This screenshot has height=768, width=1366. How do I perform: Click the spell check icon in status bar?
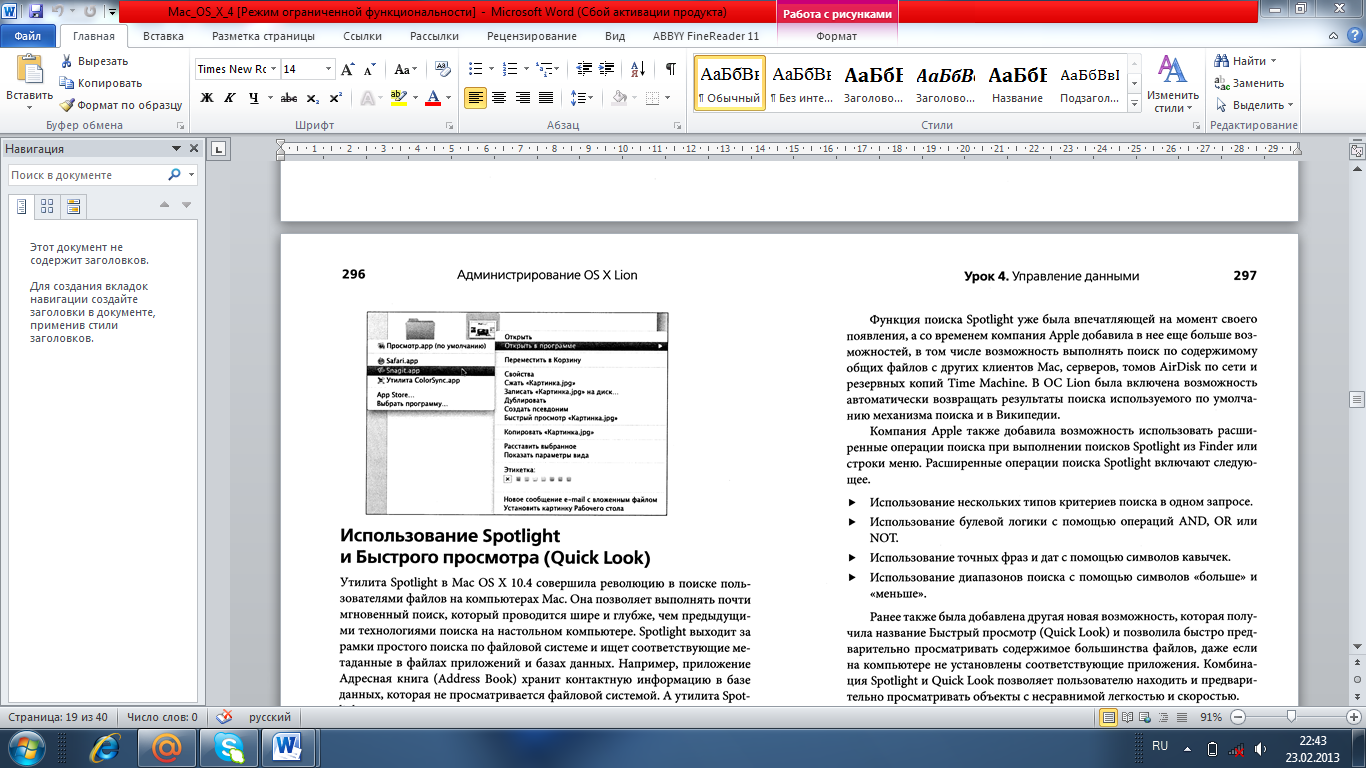click(225, 717)
